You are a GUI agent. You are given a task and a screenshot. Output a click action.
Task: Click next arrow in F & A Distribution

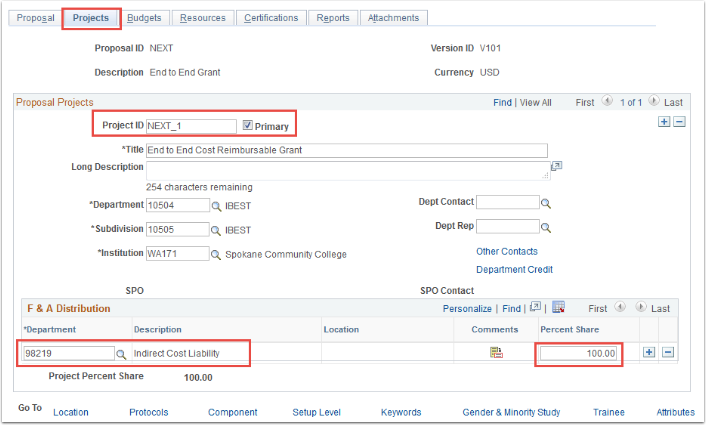(641, 307)
